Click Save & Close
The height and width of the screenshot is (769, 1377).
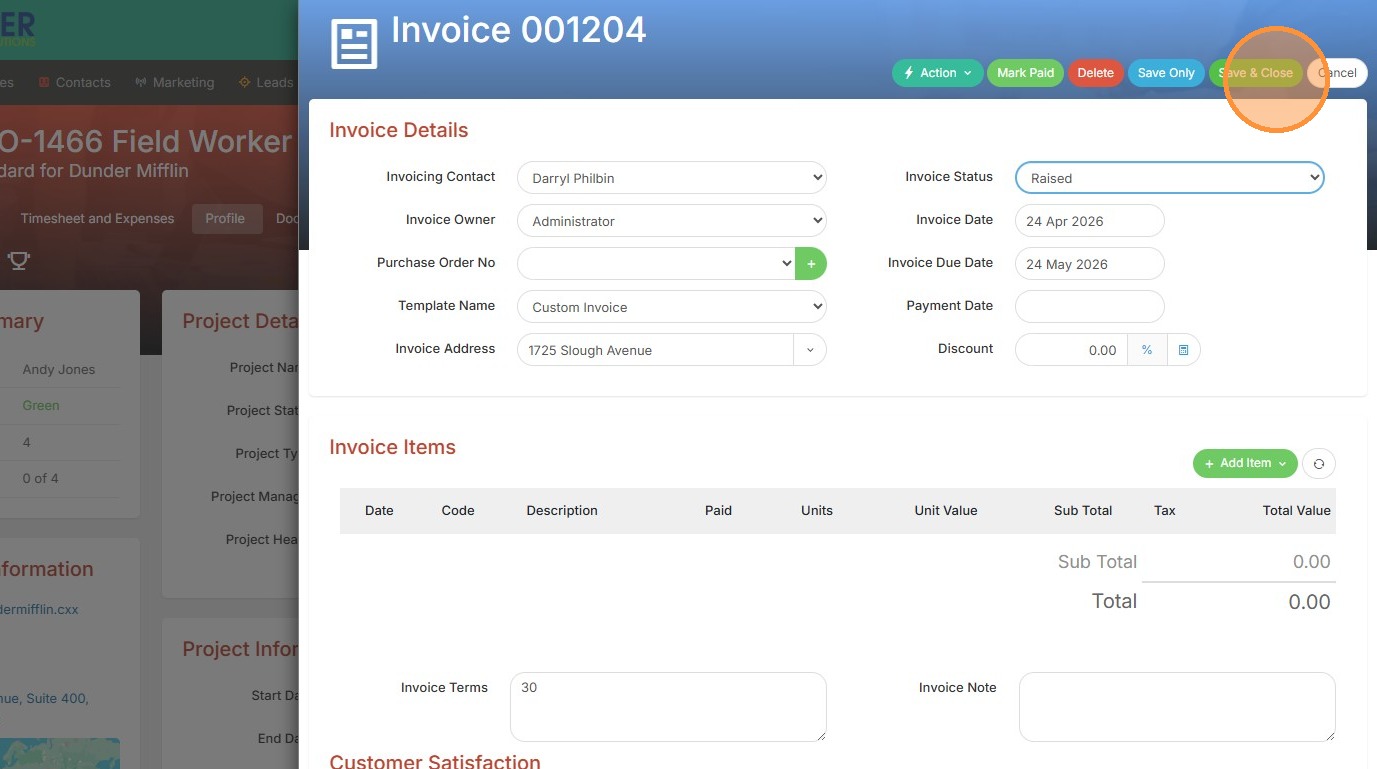point(1255,73)
